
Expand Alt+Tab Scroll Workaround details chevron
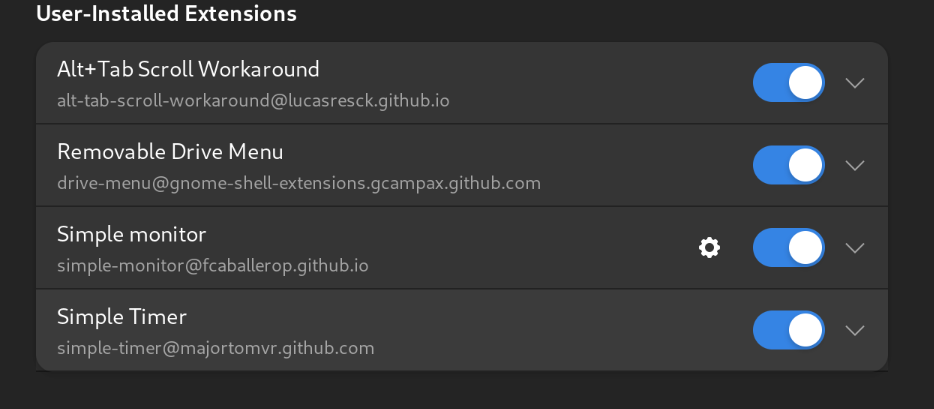click(854, 83)
